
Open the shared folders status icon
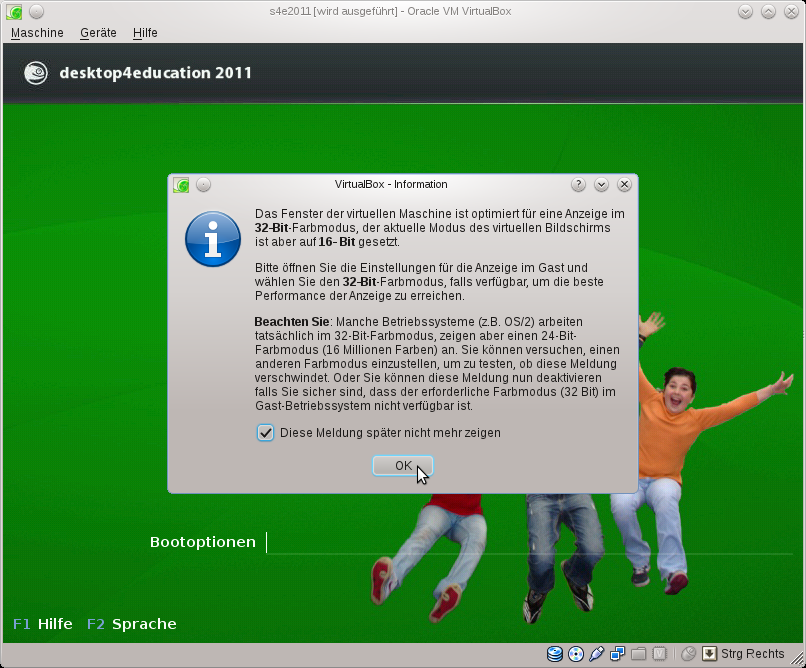[x=638, y=654]
